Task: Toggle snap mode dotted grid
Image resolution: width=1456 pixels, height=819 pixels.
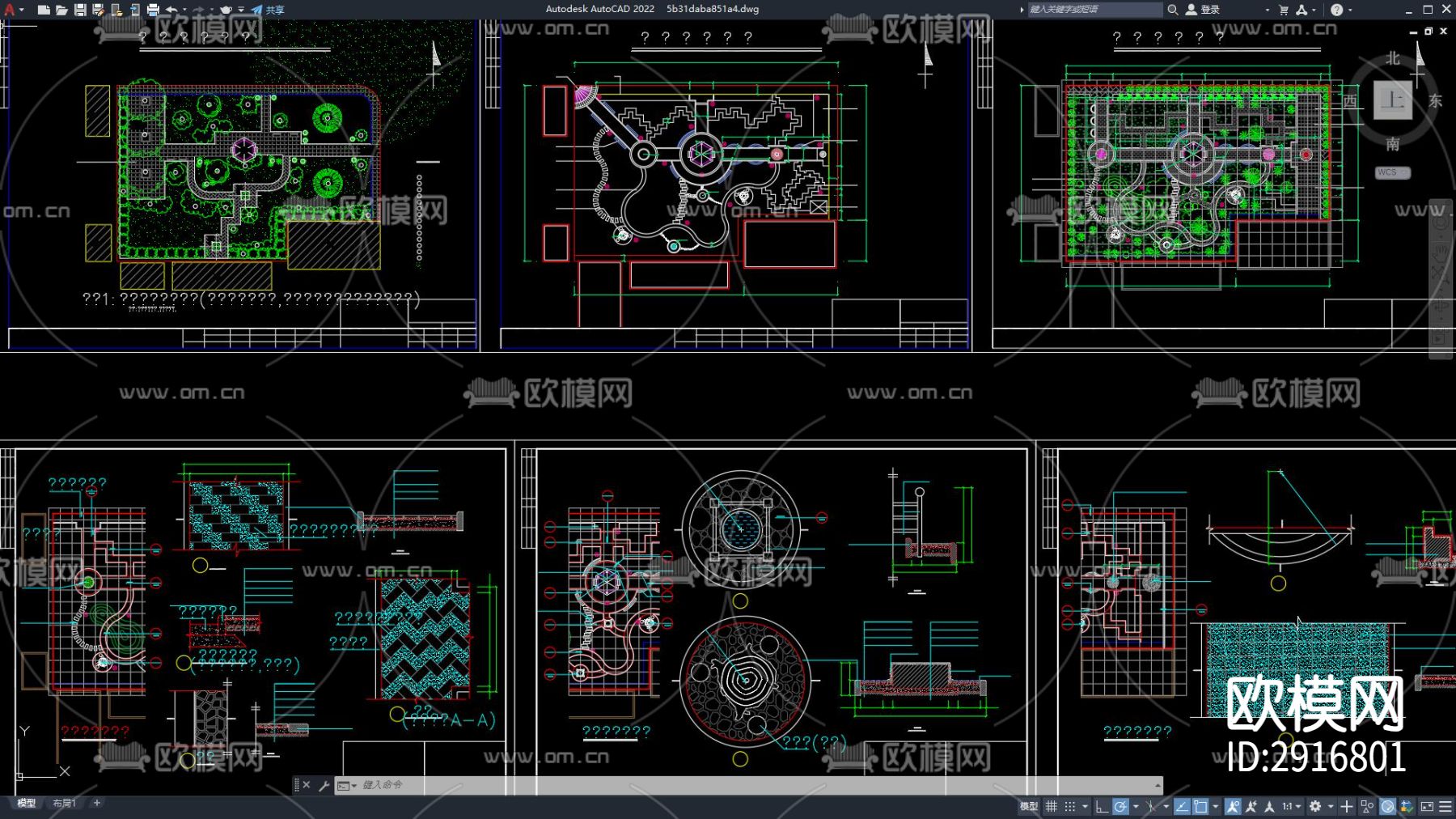Action: (1069, 806)
